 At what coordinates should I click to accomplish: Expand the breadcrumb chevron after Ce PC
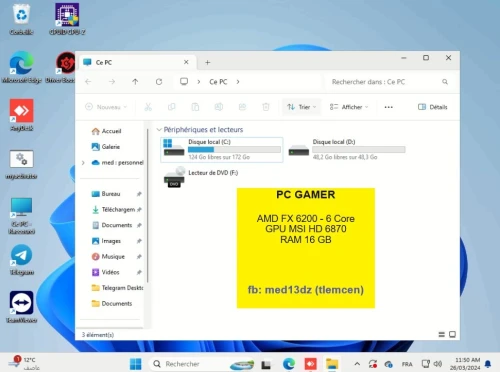(238, 82)
